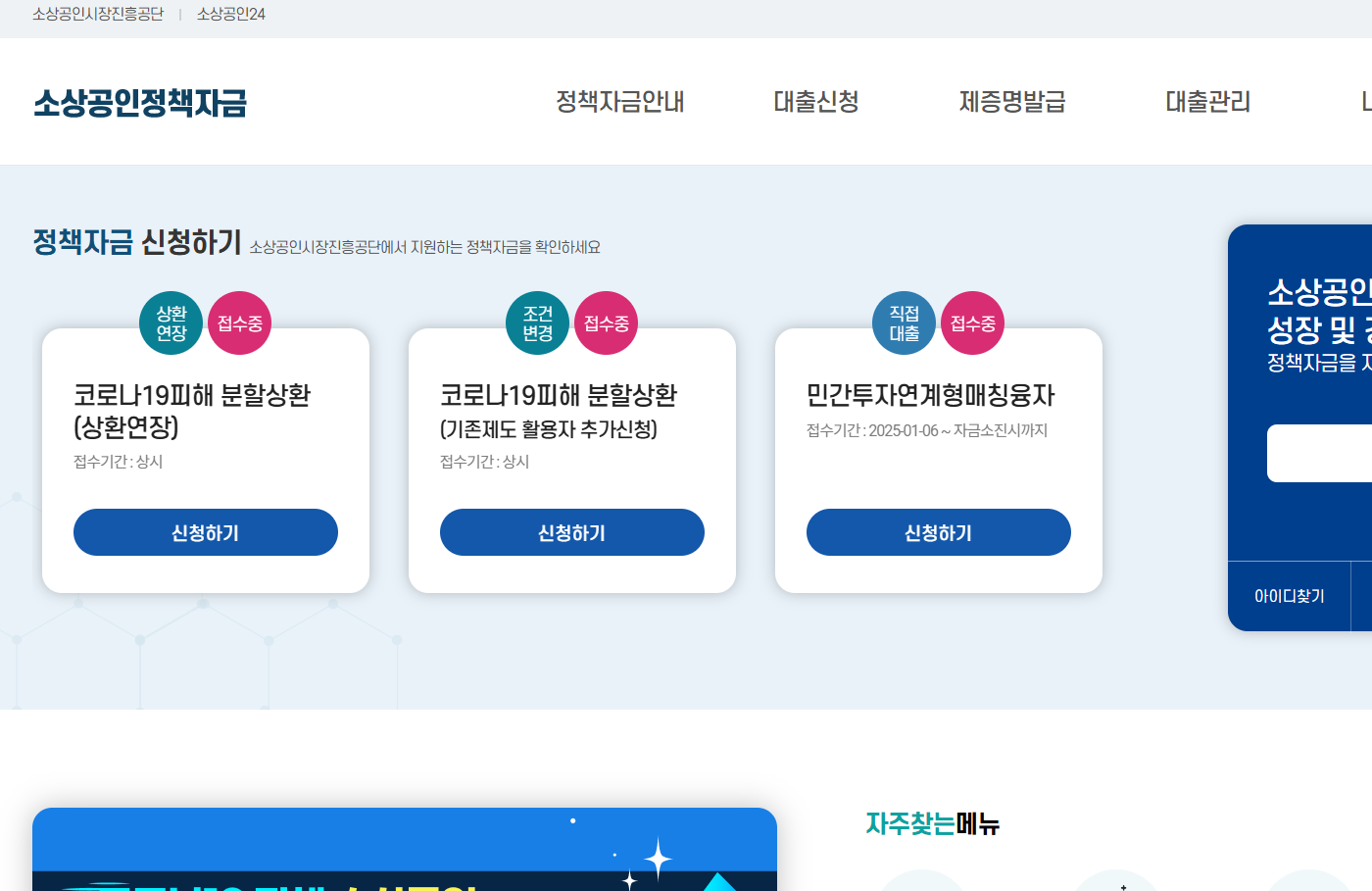Click 신청하기 on the 민간투자연계형매칭융자 card
The width and height of the screenshot is (1372, 891).
pyautogui.click(x=938, y=531)
